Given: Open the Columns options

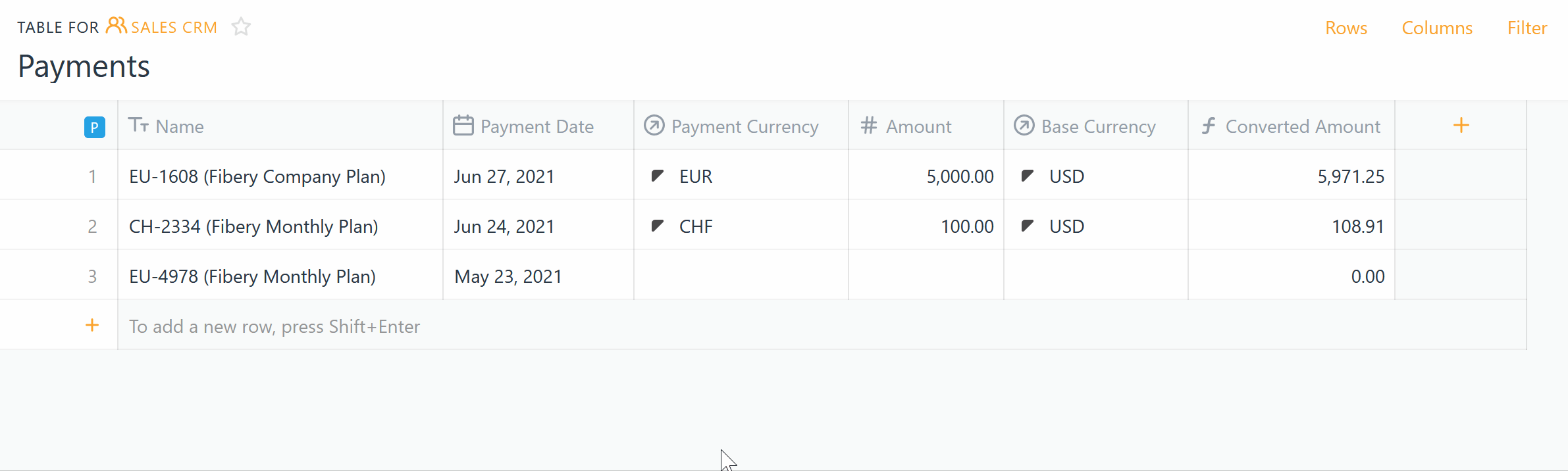Looking at the screenshot, I should [x=1436, y=28].
